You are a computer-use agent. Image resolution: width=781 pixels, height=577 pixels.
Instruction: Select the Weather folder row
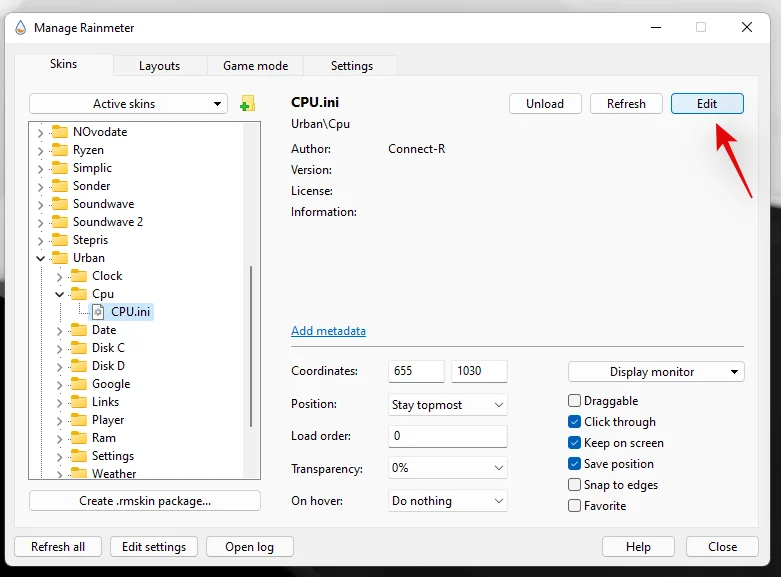coord(114,473)
